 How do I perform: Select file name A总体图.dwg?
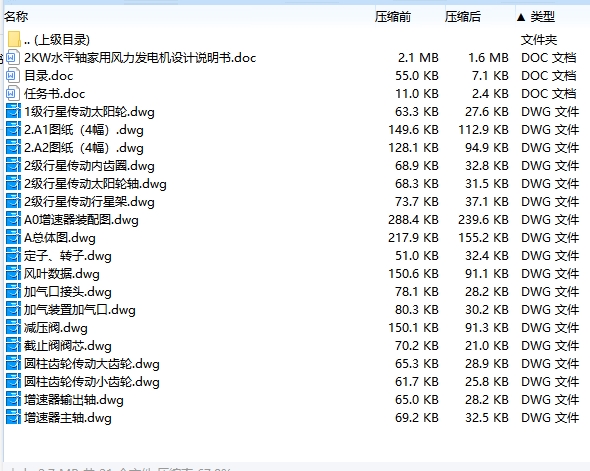point(60,238)
